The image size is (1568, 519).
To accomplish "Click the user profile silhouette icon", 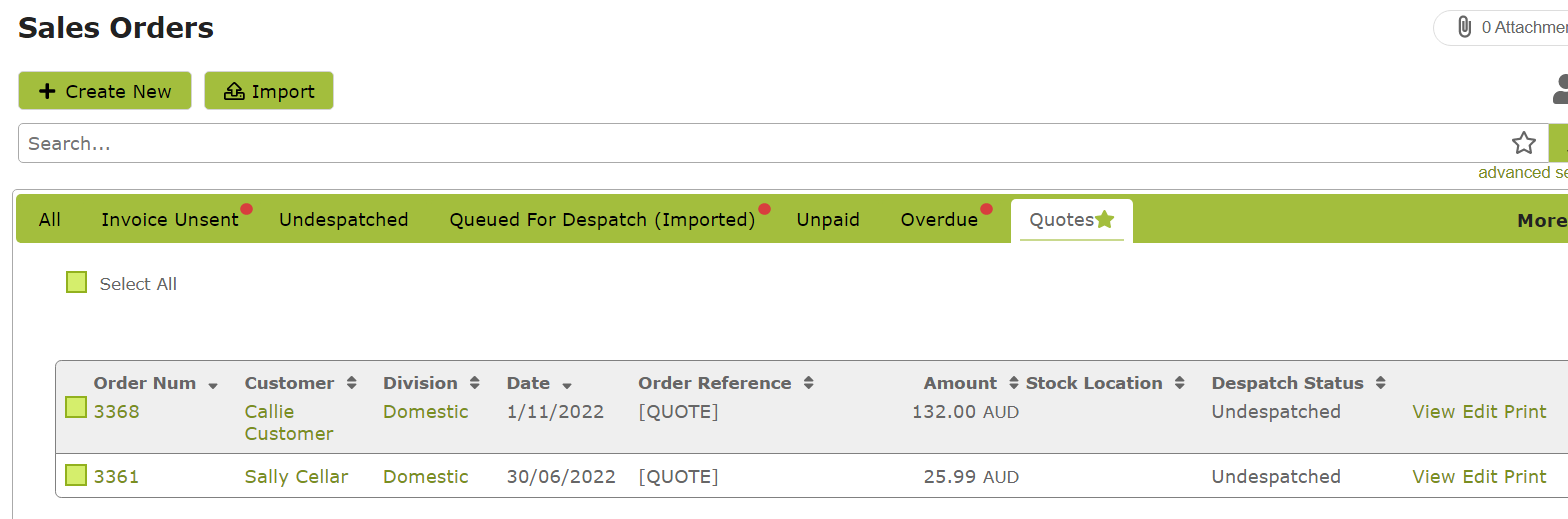I will [x=1560, y=89].
